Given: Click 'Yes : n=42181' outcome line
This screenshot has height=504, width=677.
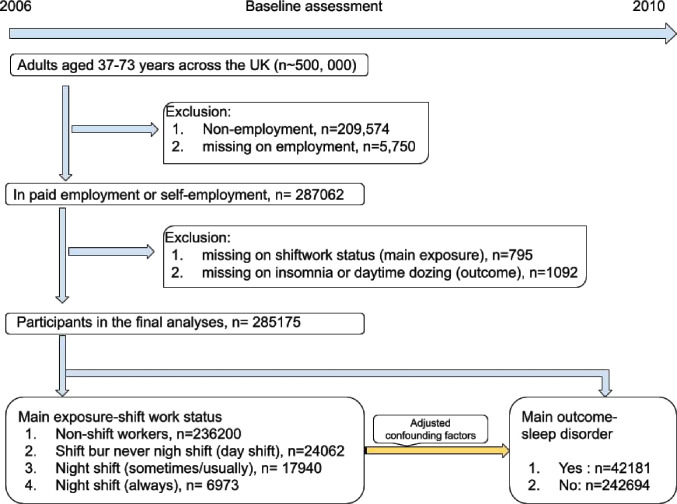Looking at the screenshot, I should click(x=604, y=468).
